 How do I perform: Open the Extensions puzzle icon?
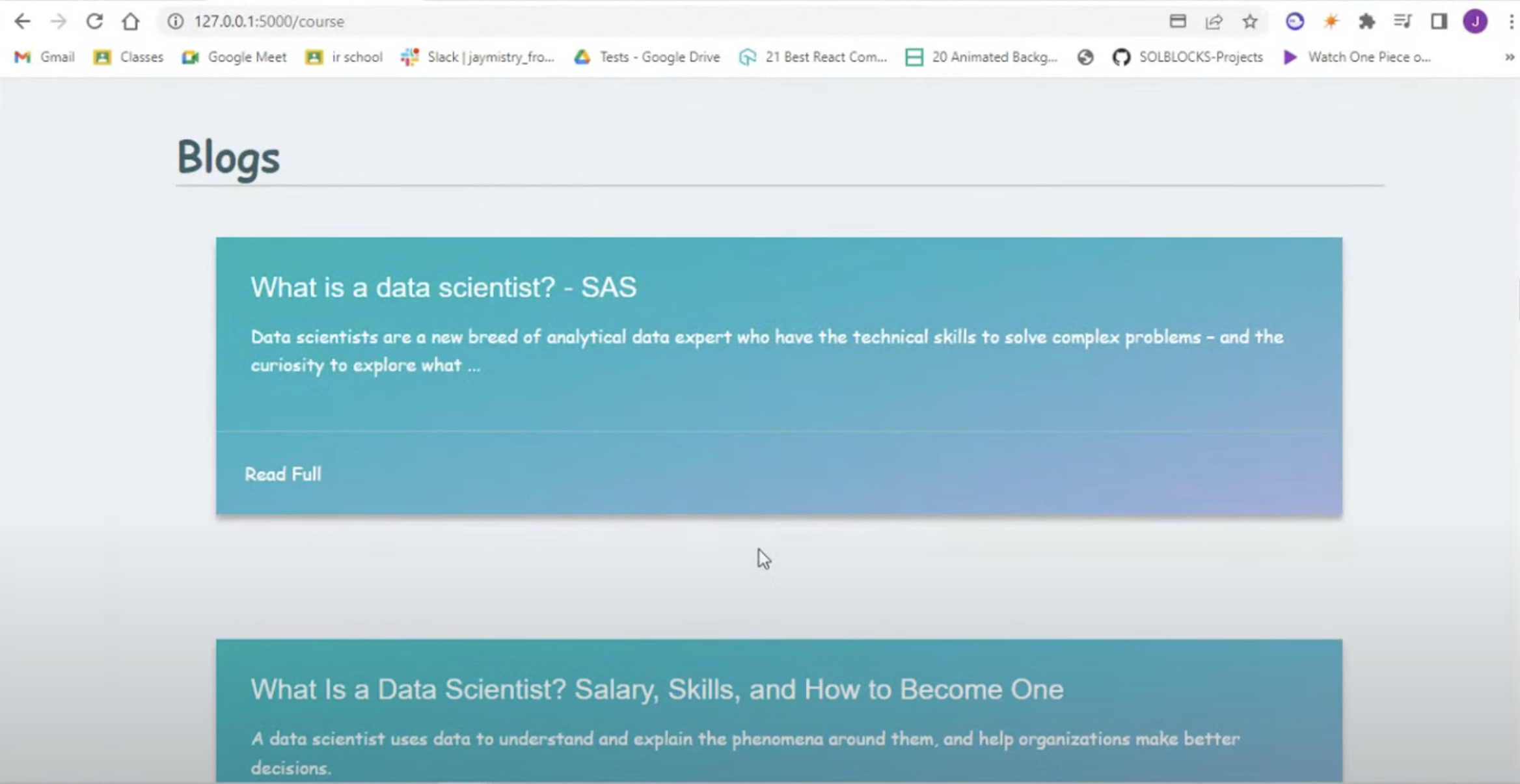pos(1366,21)
